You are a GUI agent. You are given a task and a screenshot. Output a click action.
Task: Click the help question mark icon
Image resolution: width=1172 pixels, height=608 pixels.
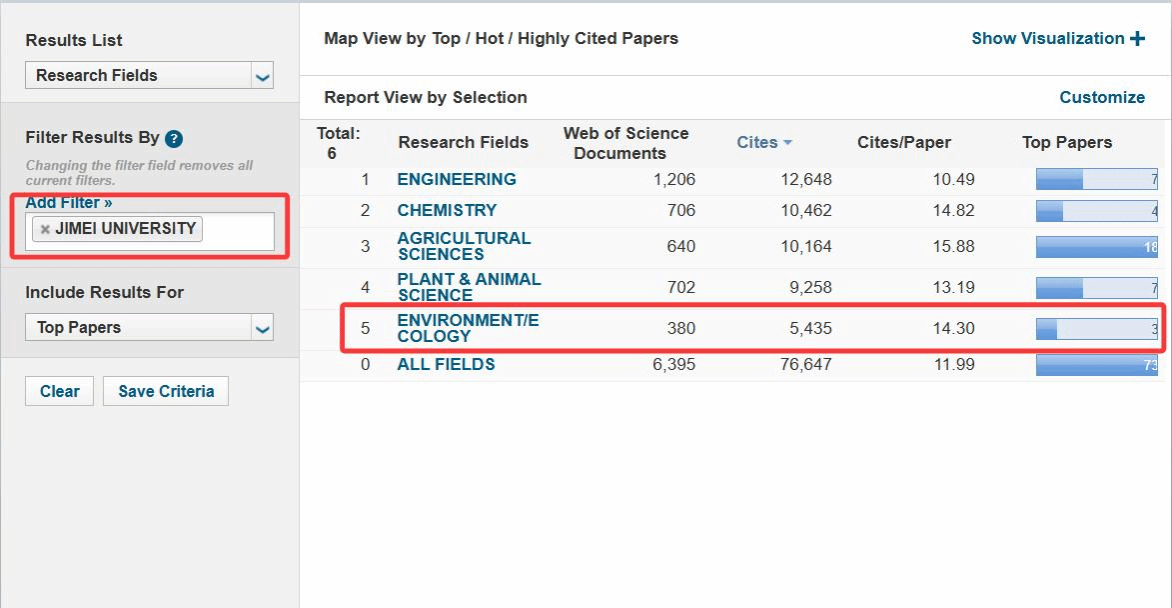174,139
